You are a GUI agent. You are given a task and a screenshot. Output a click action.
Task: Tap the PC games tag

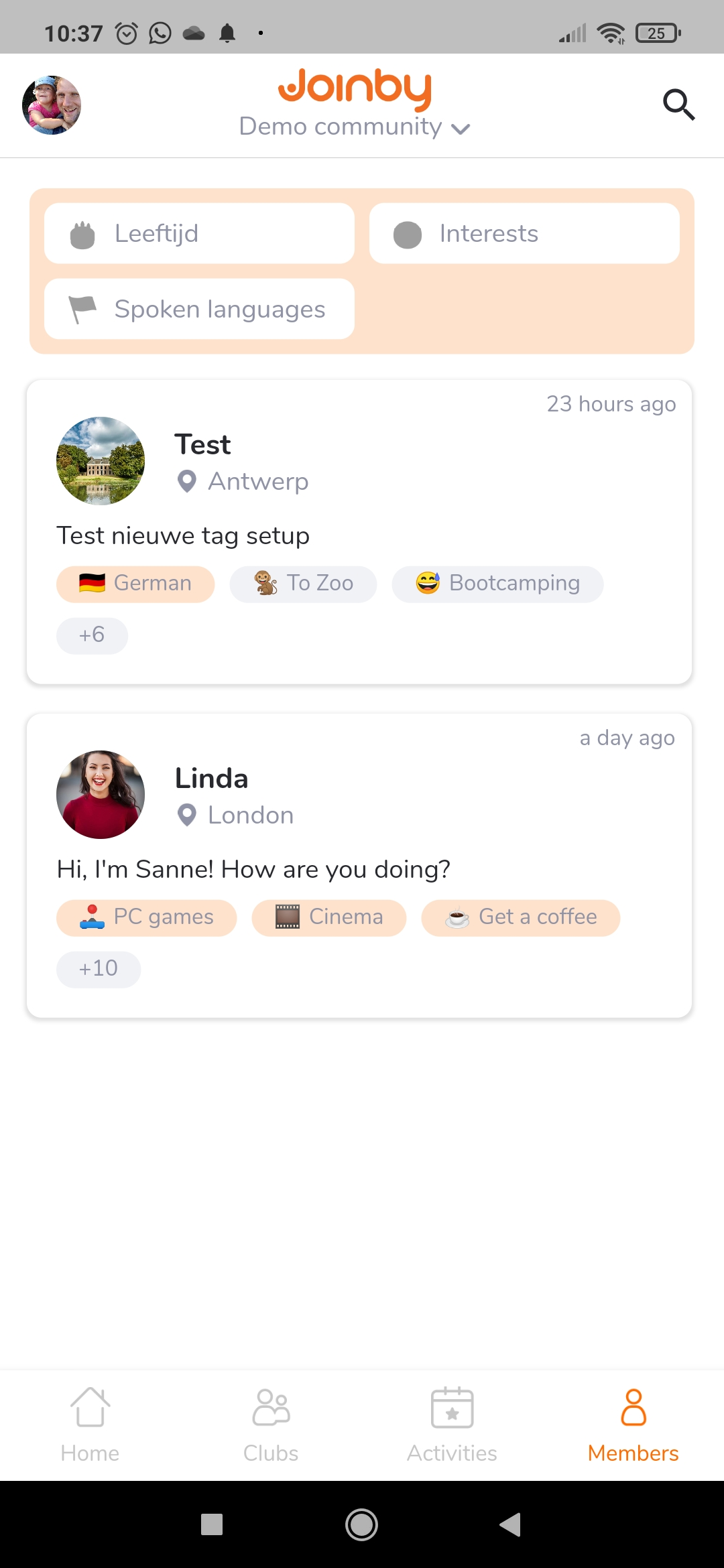point(146,917)
